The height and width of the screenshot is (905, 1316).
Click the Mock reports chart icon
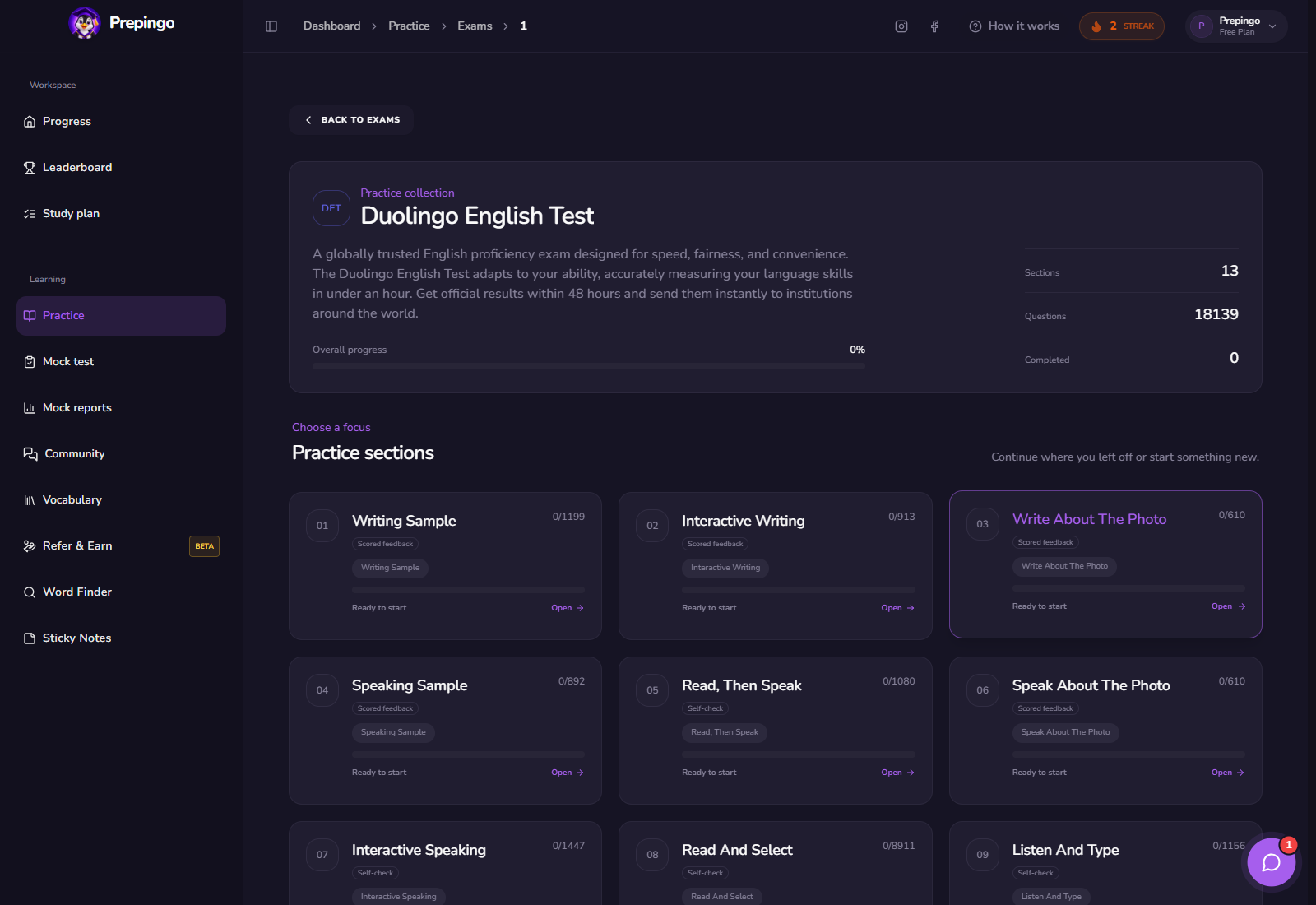pos(30,408)
